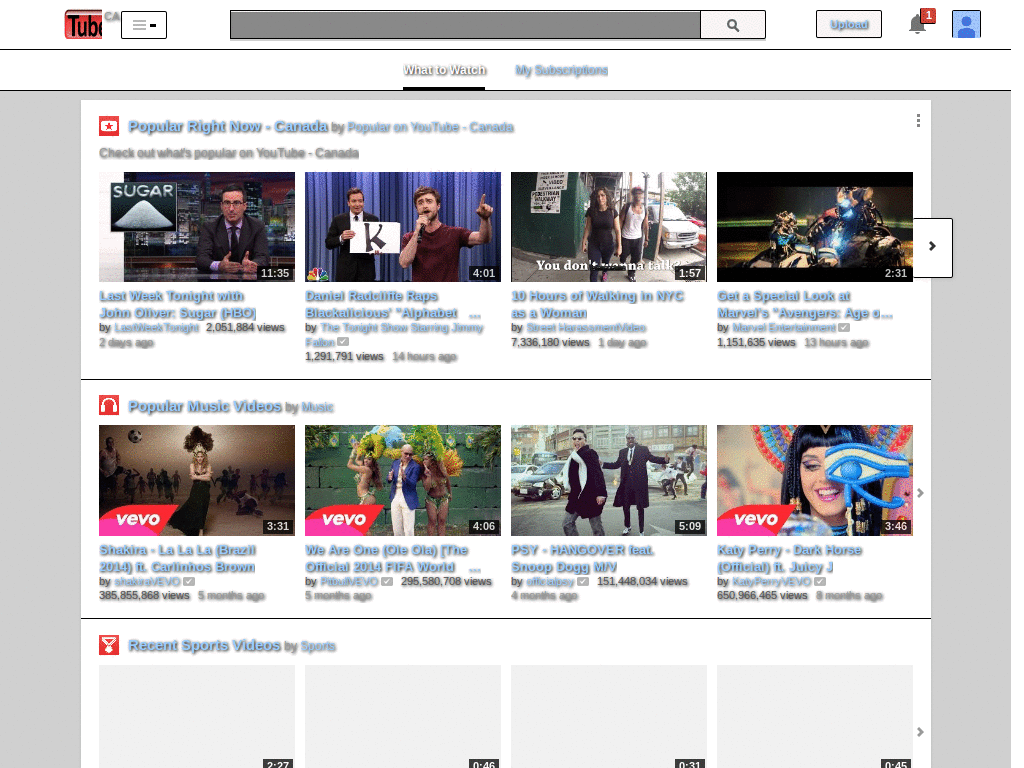This screenshot has height=768, width=1024.
Task: Open PSY - HANGOVER feat. Snoop Dogg title
Action: point(583,558)
